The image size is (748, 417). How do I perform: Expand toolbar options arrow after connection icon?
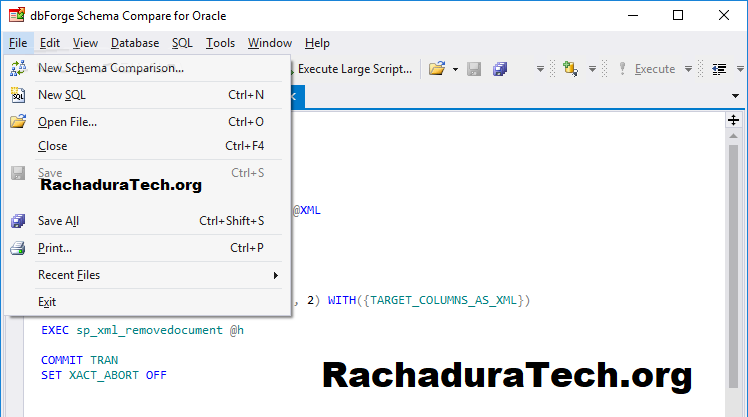coord(592,70)
